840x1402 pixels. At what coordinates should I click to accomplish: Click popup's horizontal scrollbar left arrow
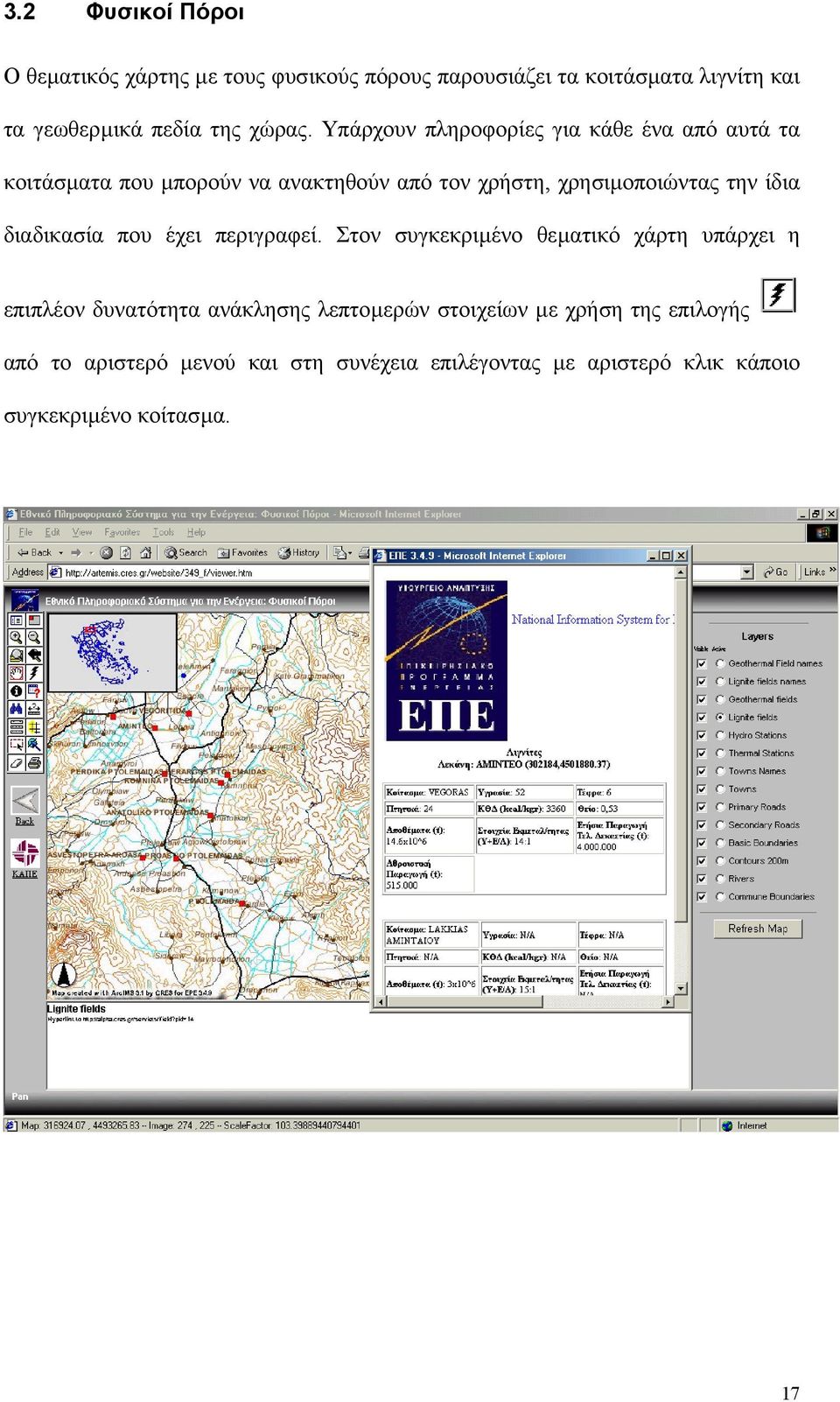[x=379, y=1001]
